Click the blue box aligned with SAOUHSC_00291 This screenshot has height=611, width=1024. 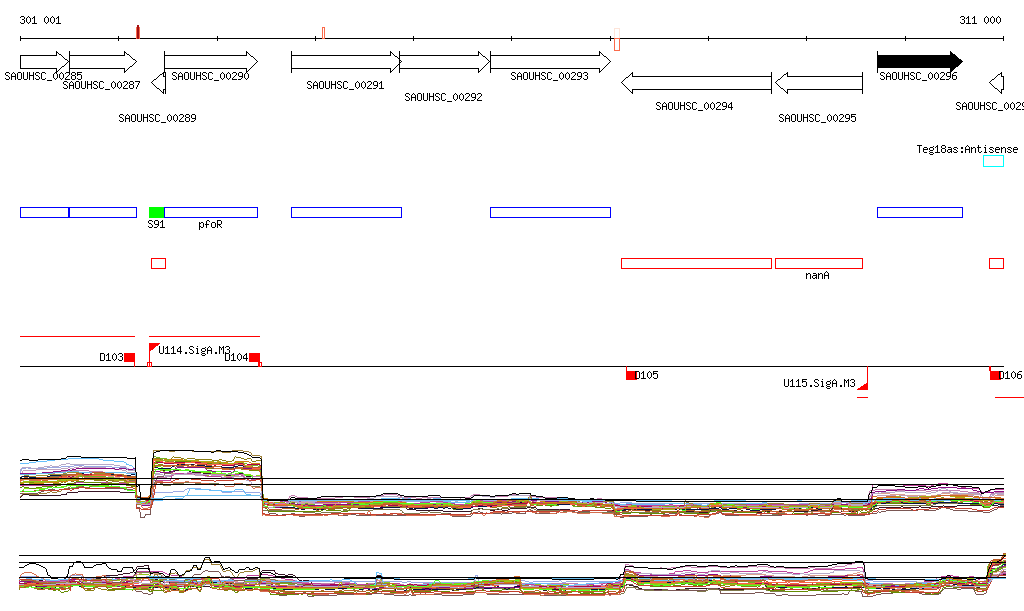click(346, 212)
